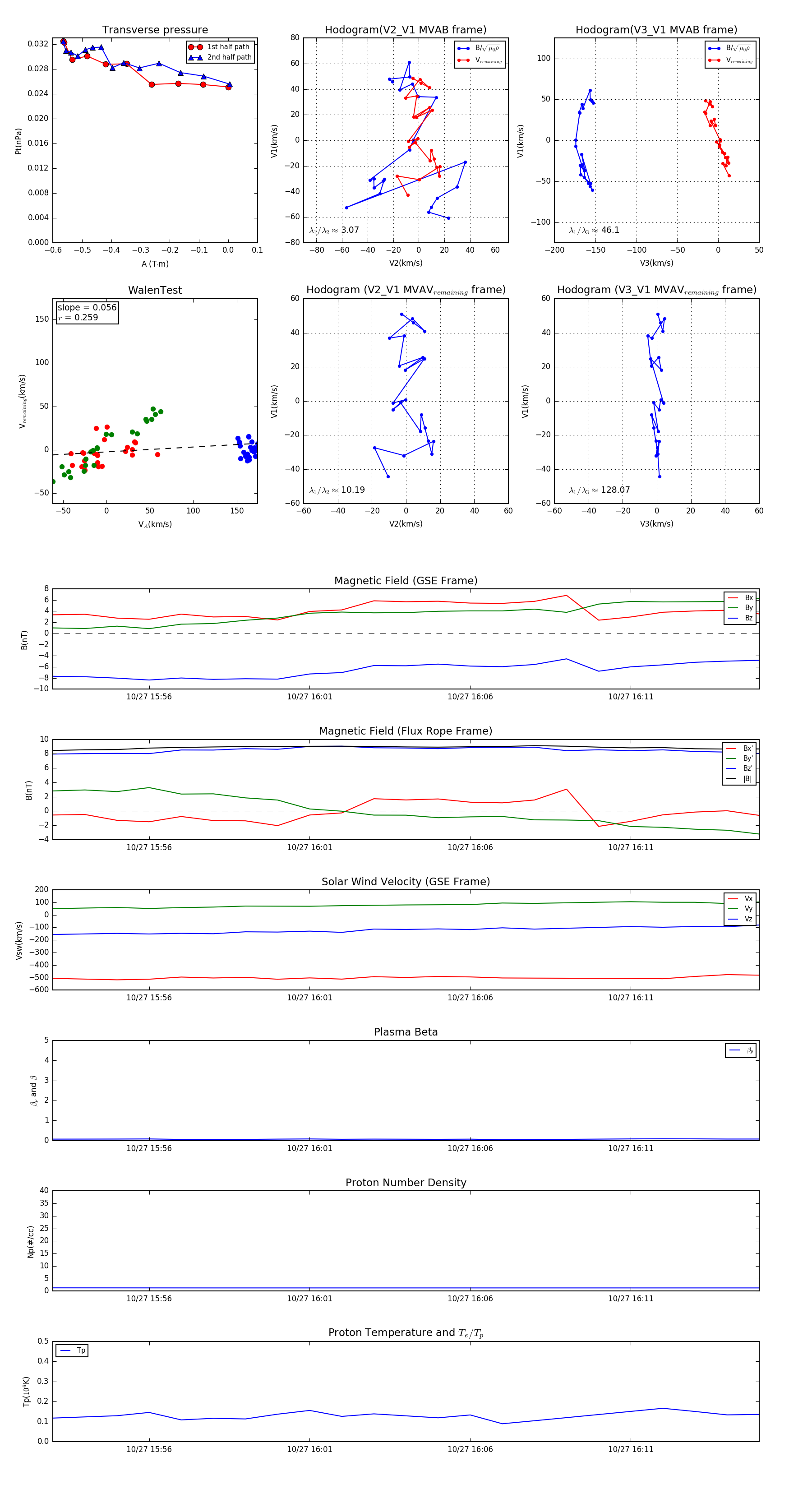The height and width of the screenshot is (1489, 812).
Task: Click the 'Hodogram(V2_V1 MVAB frame)' title
Action: click(405, 30)
